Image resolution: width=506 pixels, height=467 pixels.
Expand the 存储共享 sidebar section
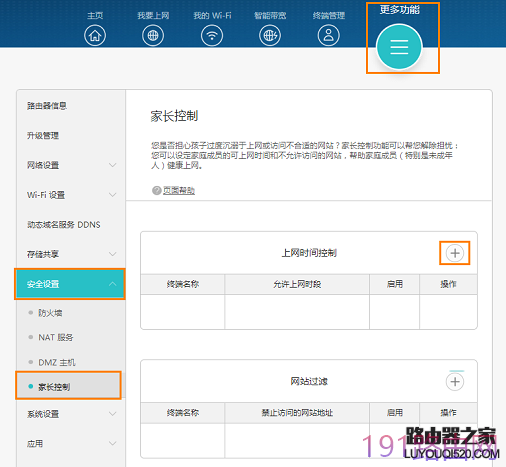[71, 254]
